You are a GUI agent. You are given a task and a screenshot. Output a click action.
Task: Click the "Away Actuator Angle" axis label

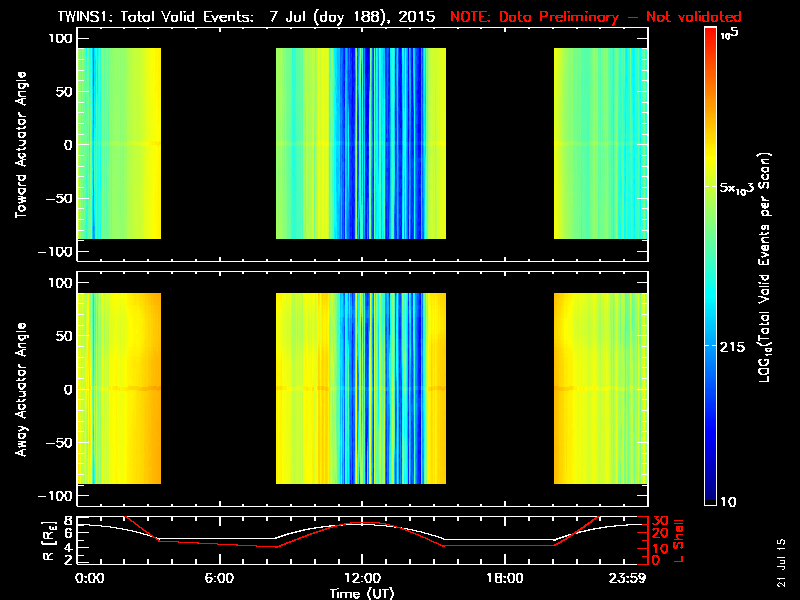click(20, 388)
